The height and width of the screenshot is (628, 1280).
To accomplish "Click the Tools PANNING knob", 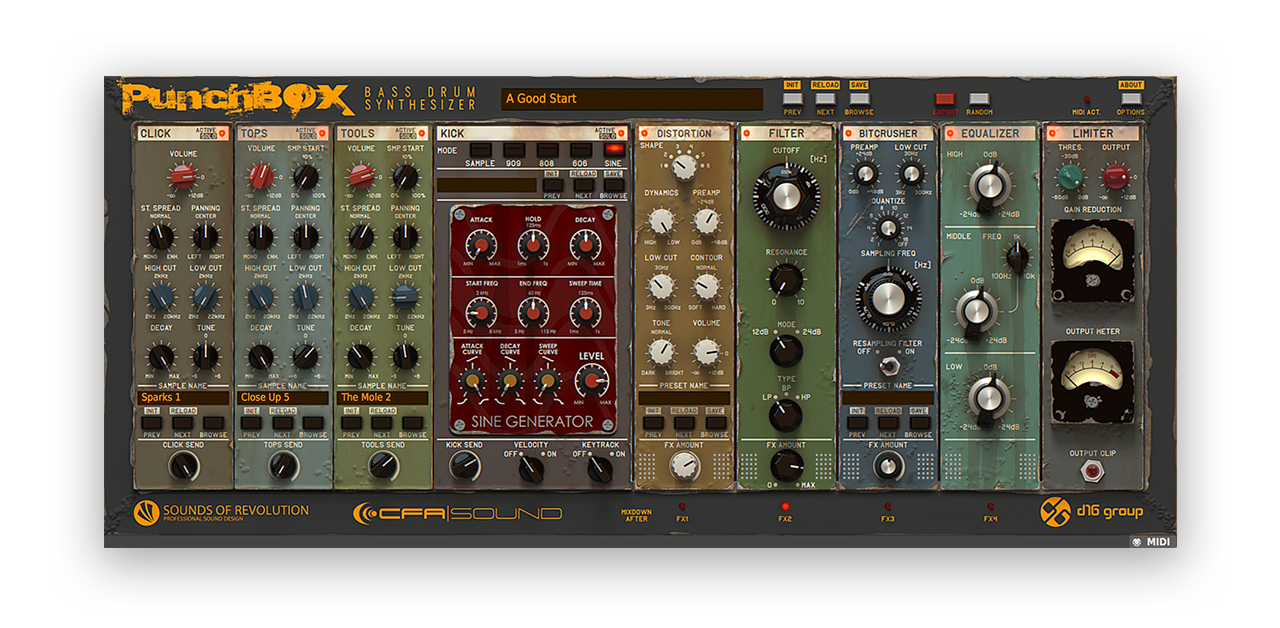I will coord(405,236).
